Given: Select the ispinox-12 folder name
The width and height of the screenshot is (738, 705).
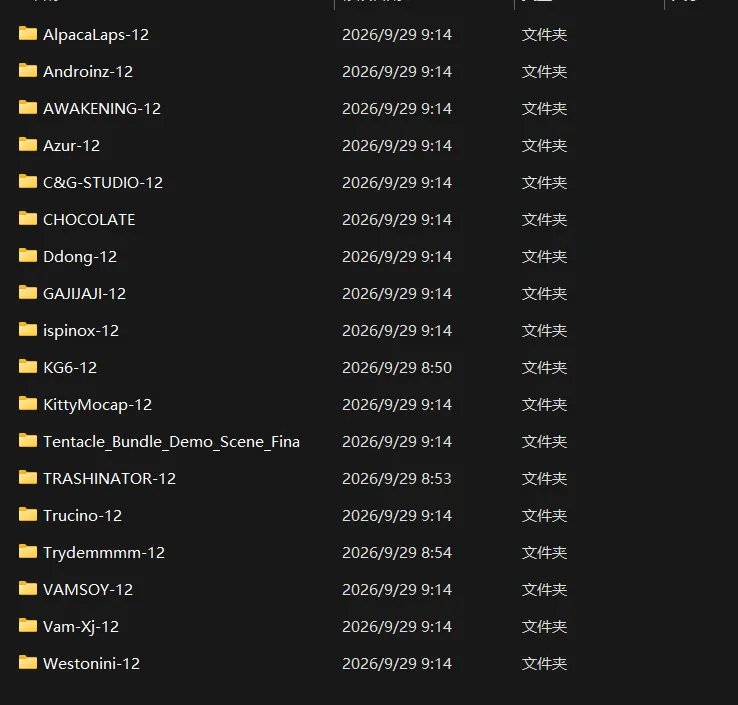Looking at the screenshot, I should pos(80,331).
